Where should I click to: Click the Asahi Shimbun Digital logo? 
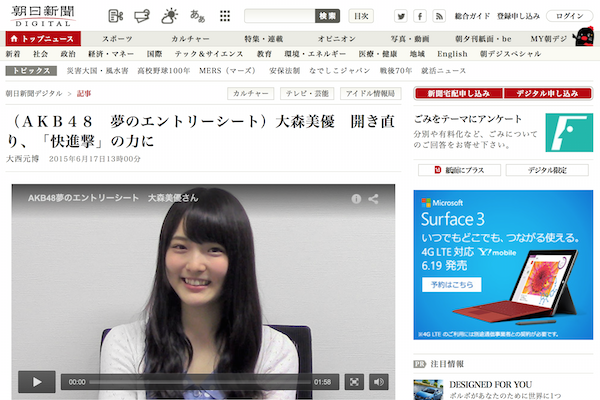coord(43,16)
